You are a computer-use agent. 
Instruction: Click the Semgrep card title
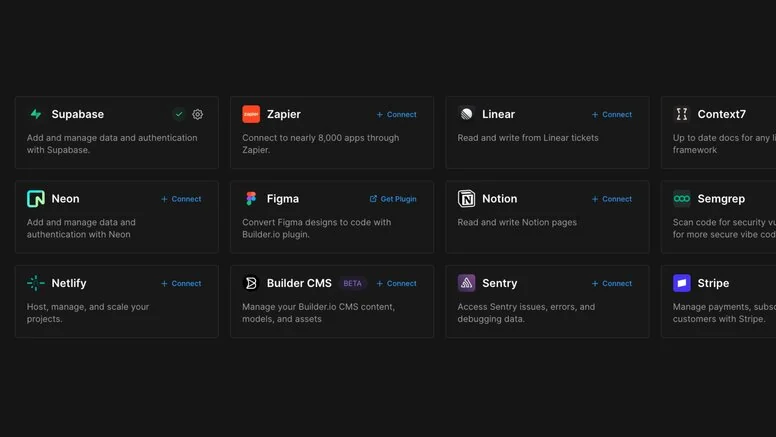click(721, 199)
